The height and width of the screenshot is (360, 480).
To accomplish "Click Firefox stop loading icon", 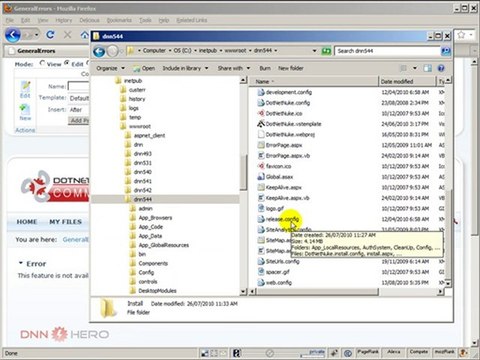I will 68,34.
